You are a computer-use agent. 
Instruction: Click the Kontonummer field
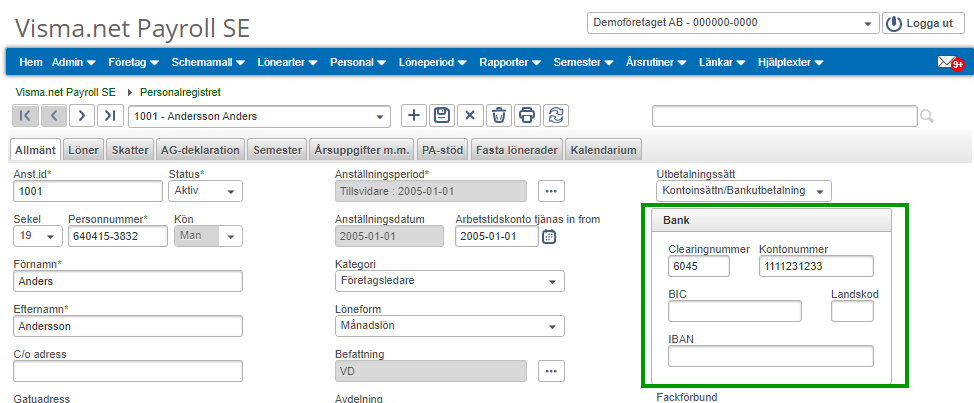pyautogui.click(x=816, y=266)
